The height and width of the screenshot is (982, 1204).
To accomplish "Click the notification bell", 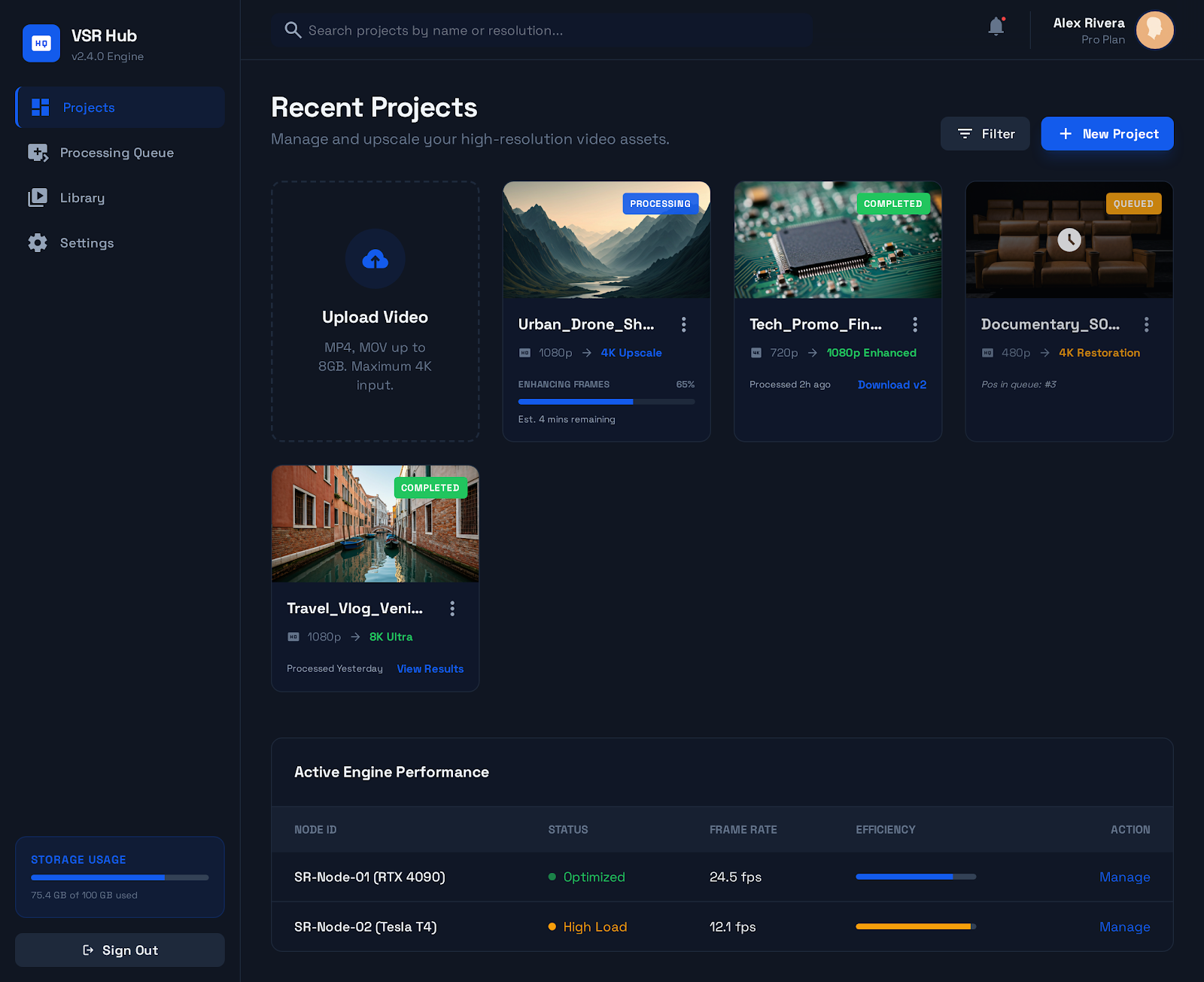I will click(996, 26).
